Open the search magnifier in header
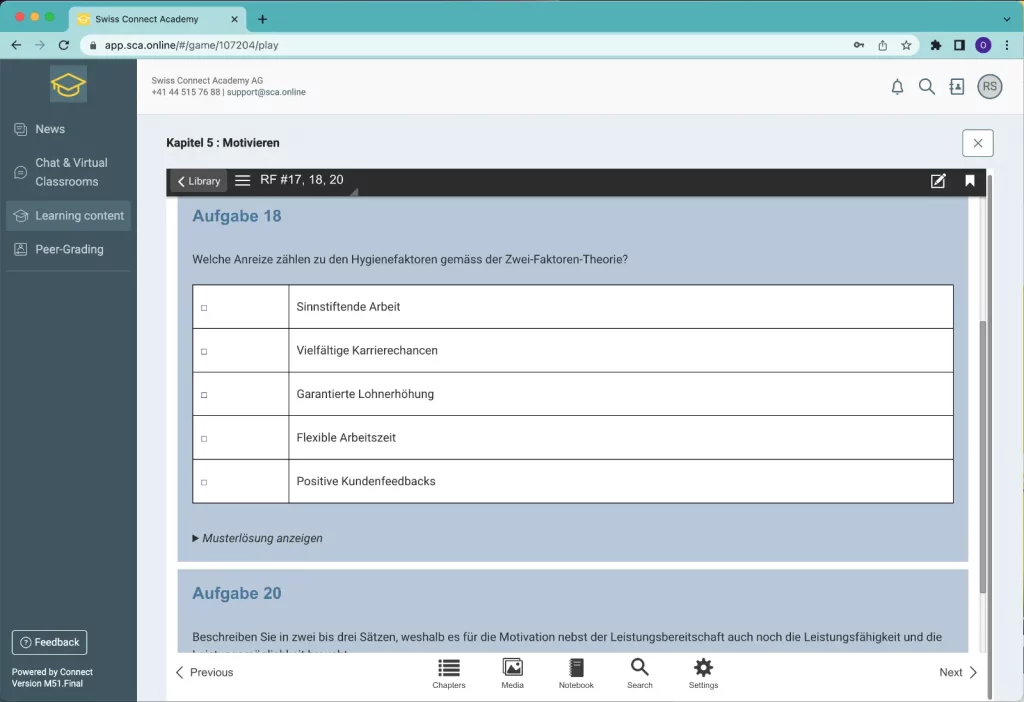Viewport: 1024px width, 702px height. pyautogui.click(x=927, y=87)
